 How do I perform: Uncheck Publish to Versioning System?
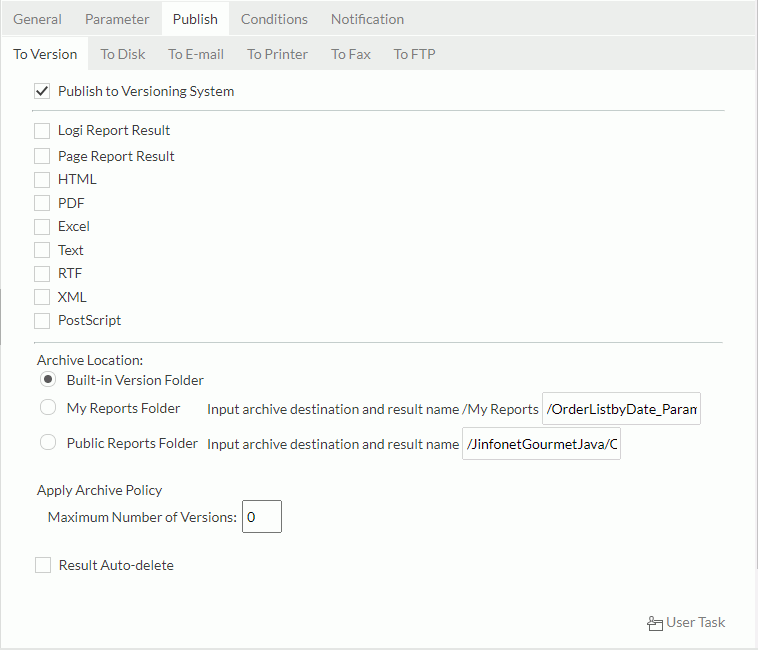click(42, 91)
